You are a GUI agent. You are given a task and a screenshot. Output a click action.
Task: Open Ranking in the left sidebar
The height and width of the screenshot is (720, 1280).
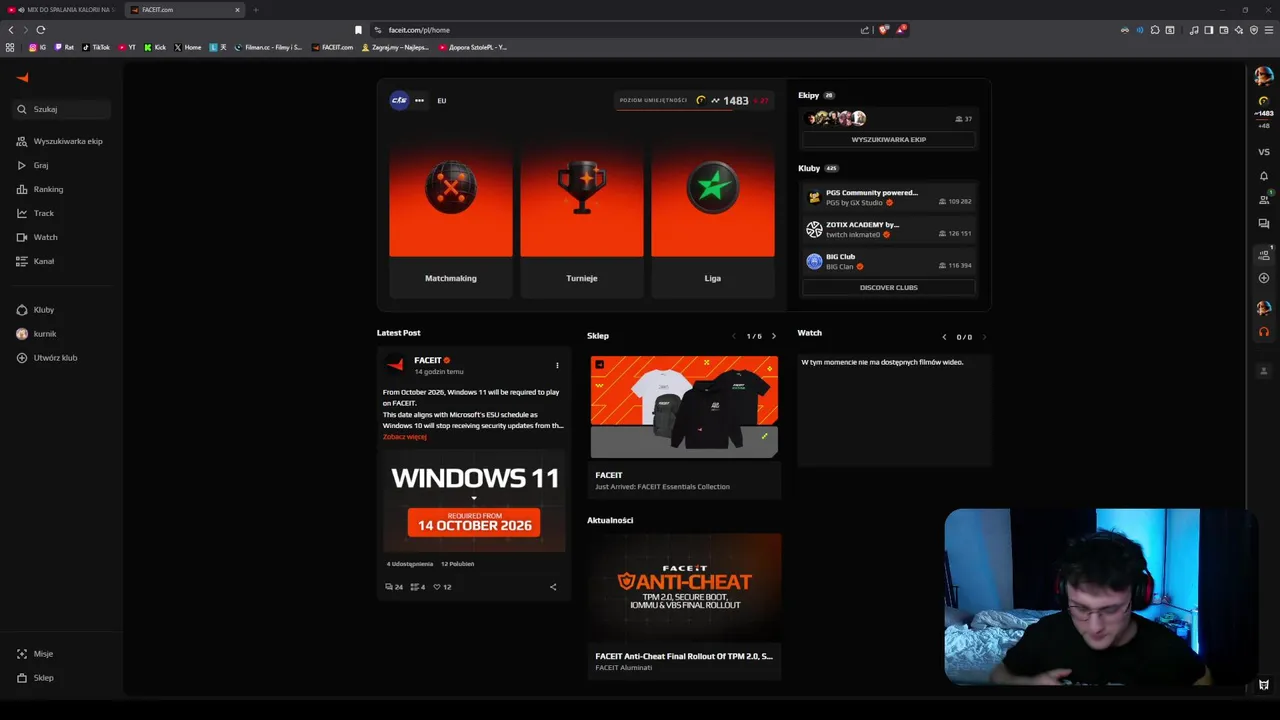[40, 189]
